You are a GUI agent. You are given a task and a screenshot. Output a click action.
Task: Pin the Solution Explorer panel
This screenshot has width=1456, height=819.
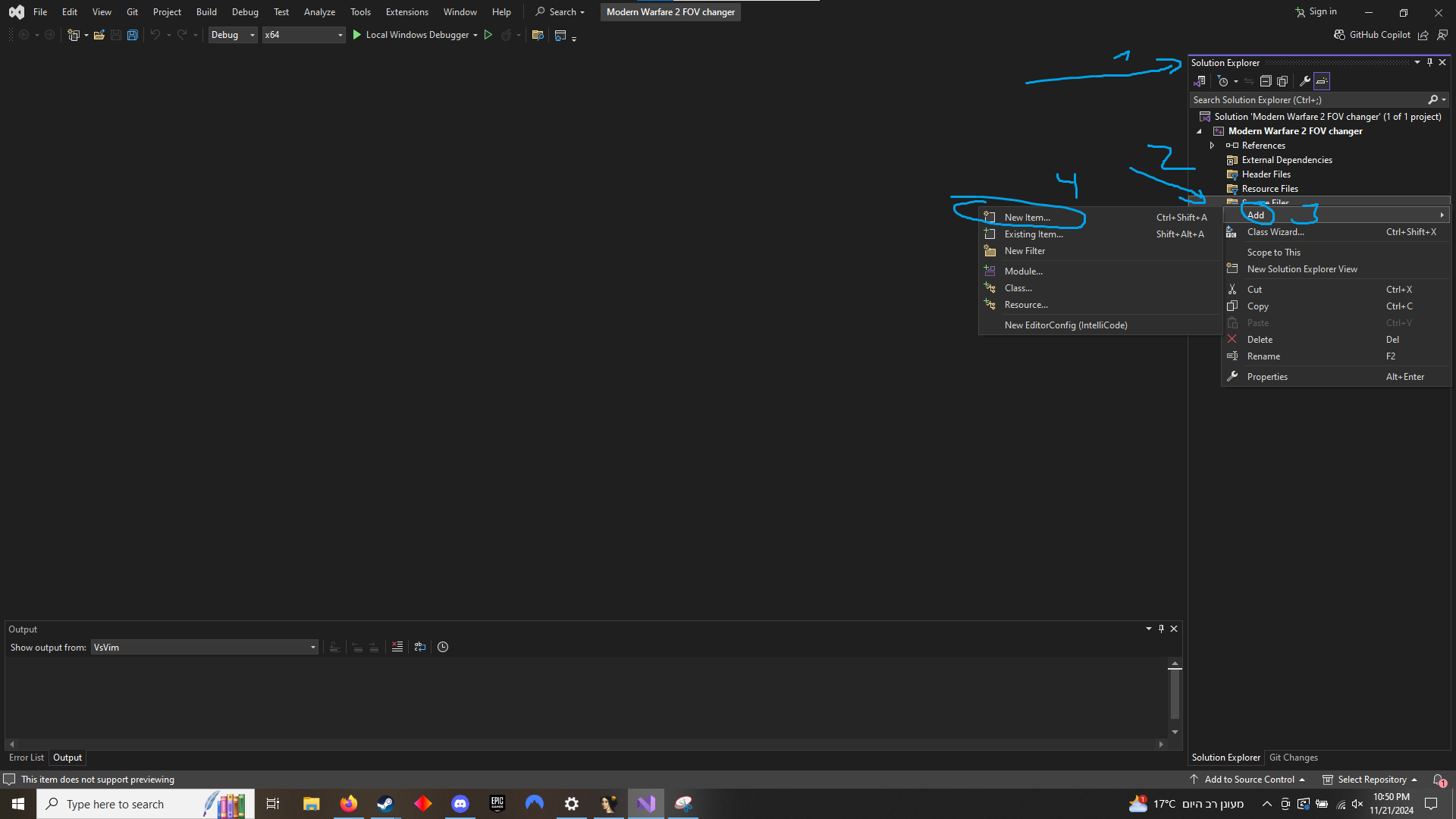1429,63
